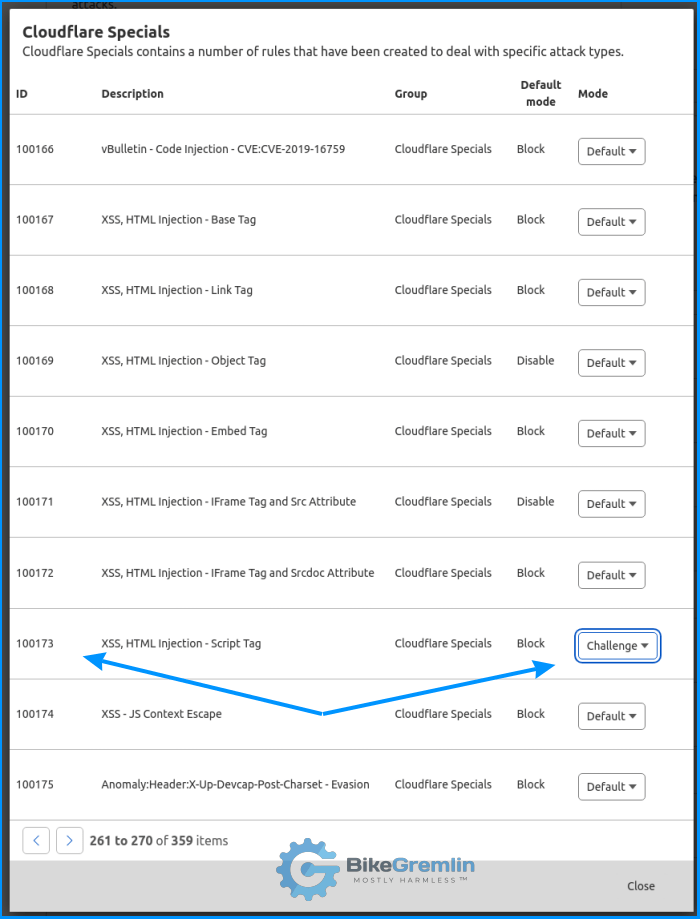Select rule ID 100174

point(35,714)
